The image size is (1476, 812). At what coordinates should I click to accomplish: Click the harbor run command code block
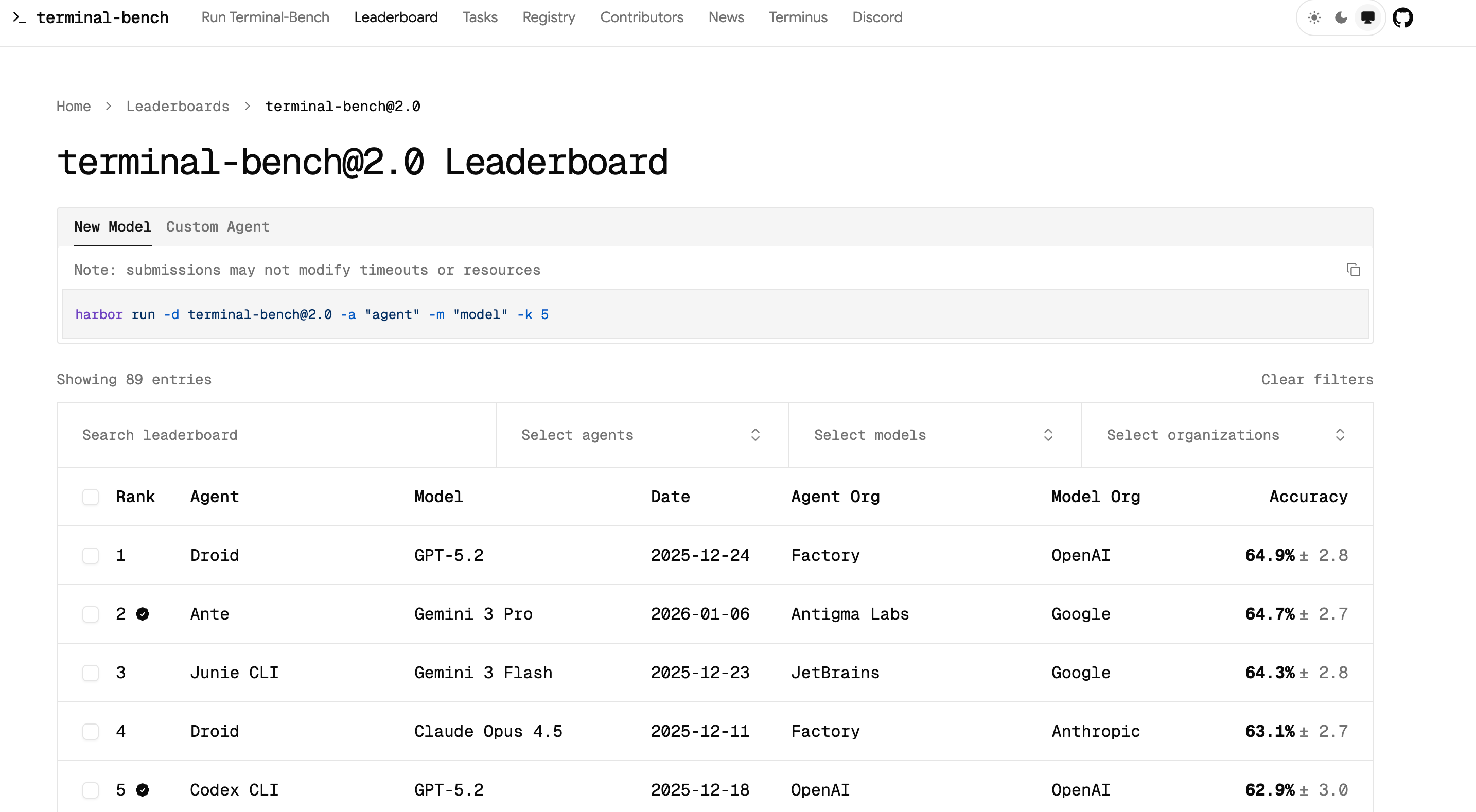click(715, 314)
